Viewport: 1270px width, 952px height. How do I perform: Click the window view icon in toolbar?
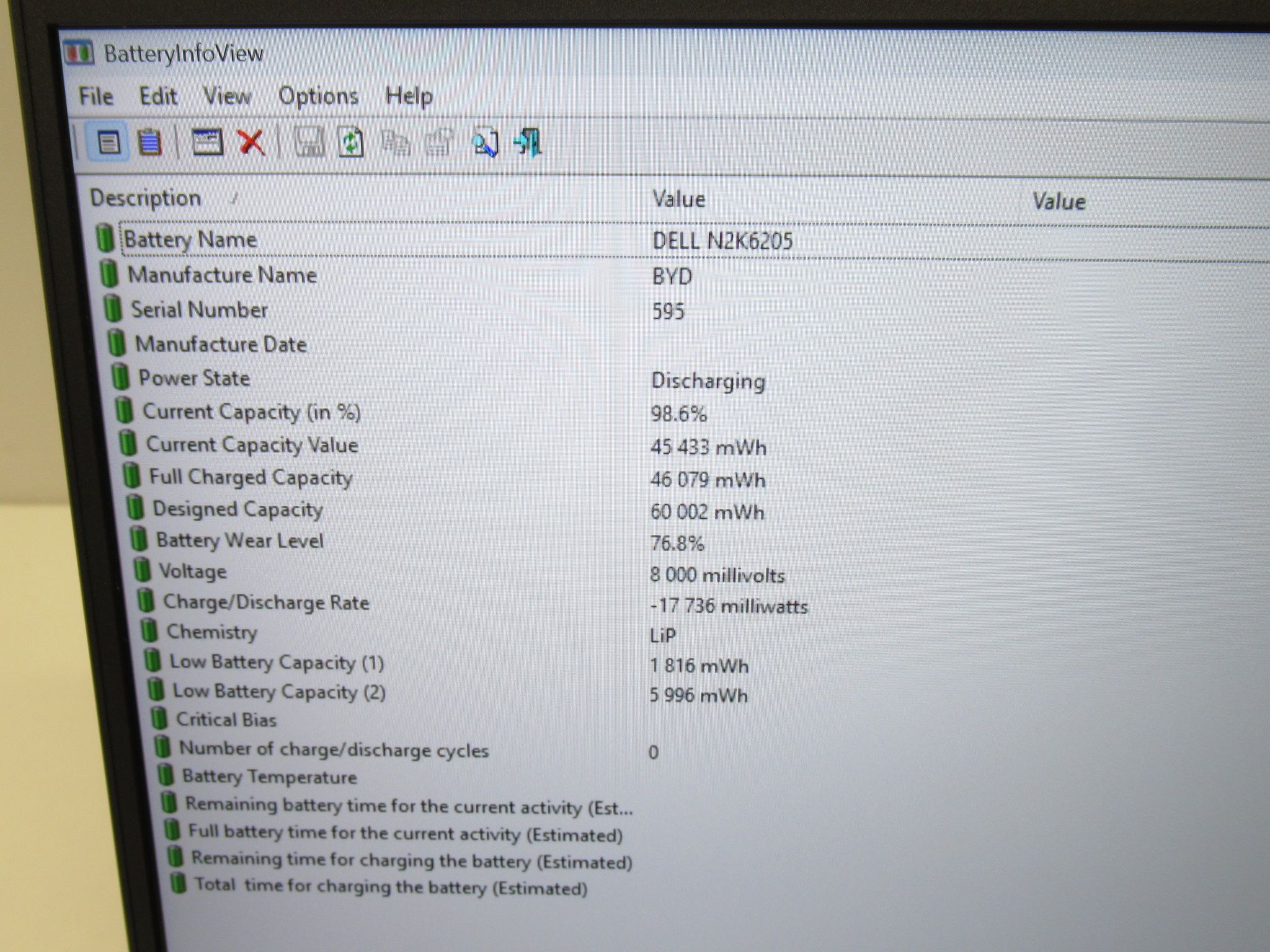click(x=207, y=142)
